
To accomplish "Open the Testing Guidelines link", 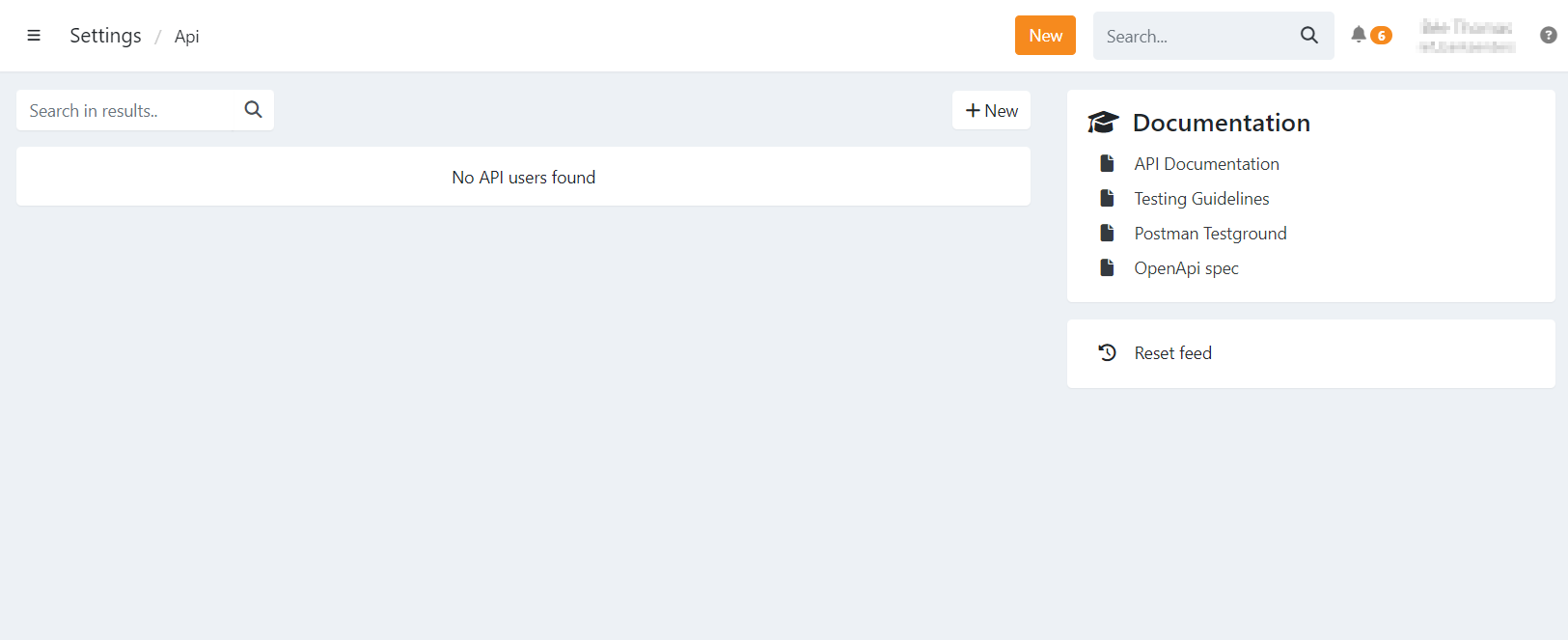I will point(1201,199).
